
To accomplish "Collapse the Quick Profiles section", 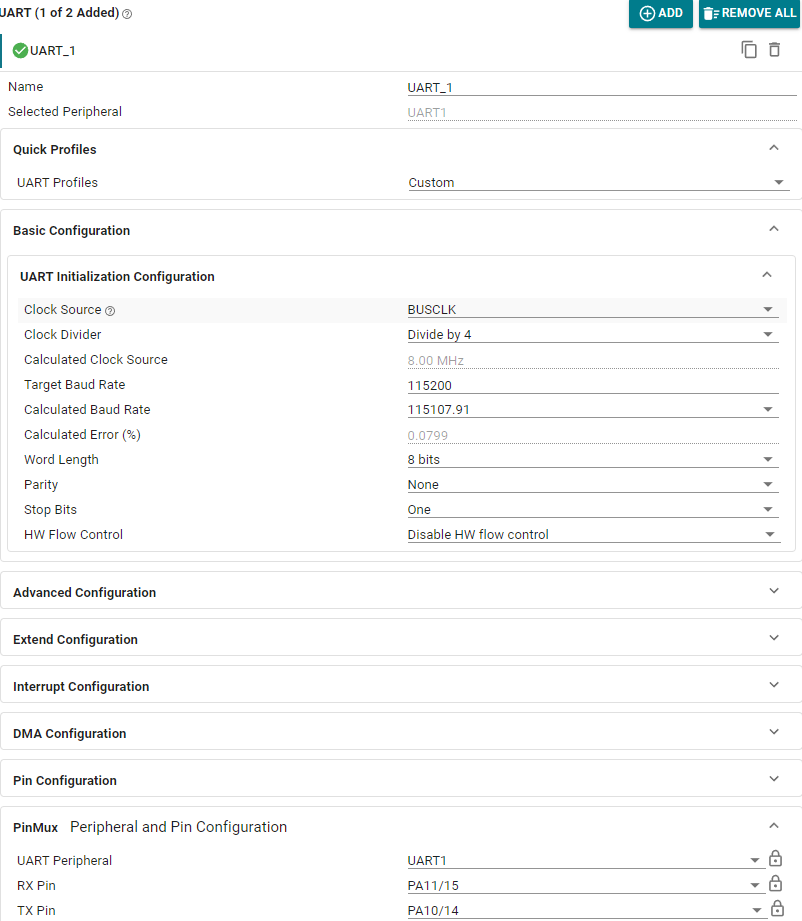I will [x=773, y=148].
